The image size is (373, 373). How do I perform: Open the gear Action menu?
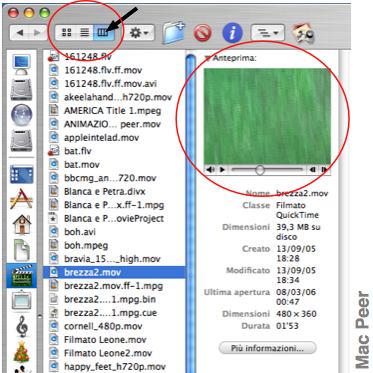point(139,33)
